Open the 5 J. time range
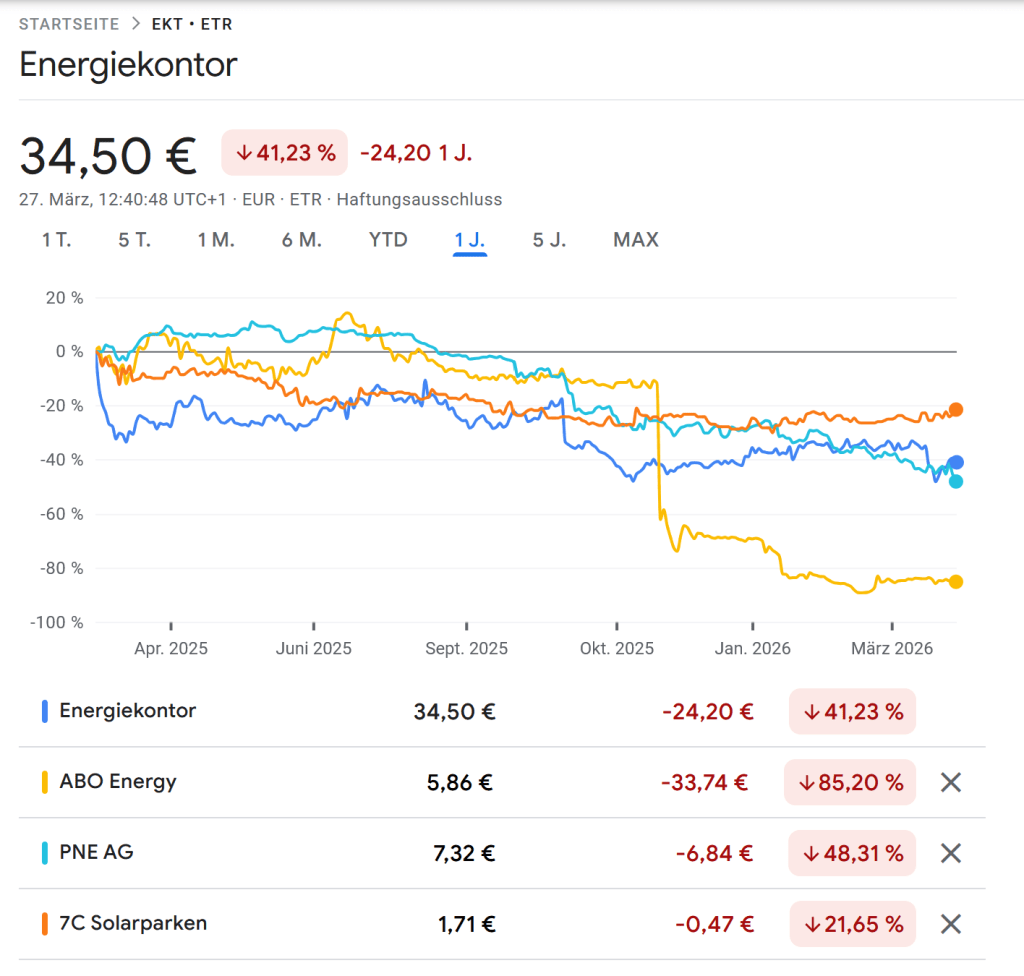This screenshot has height=976, width=1024. pyautogui.click(x=549, y=240)
